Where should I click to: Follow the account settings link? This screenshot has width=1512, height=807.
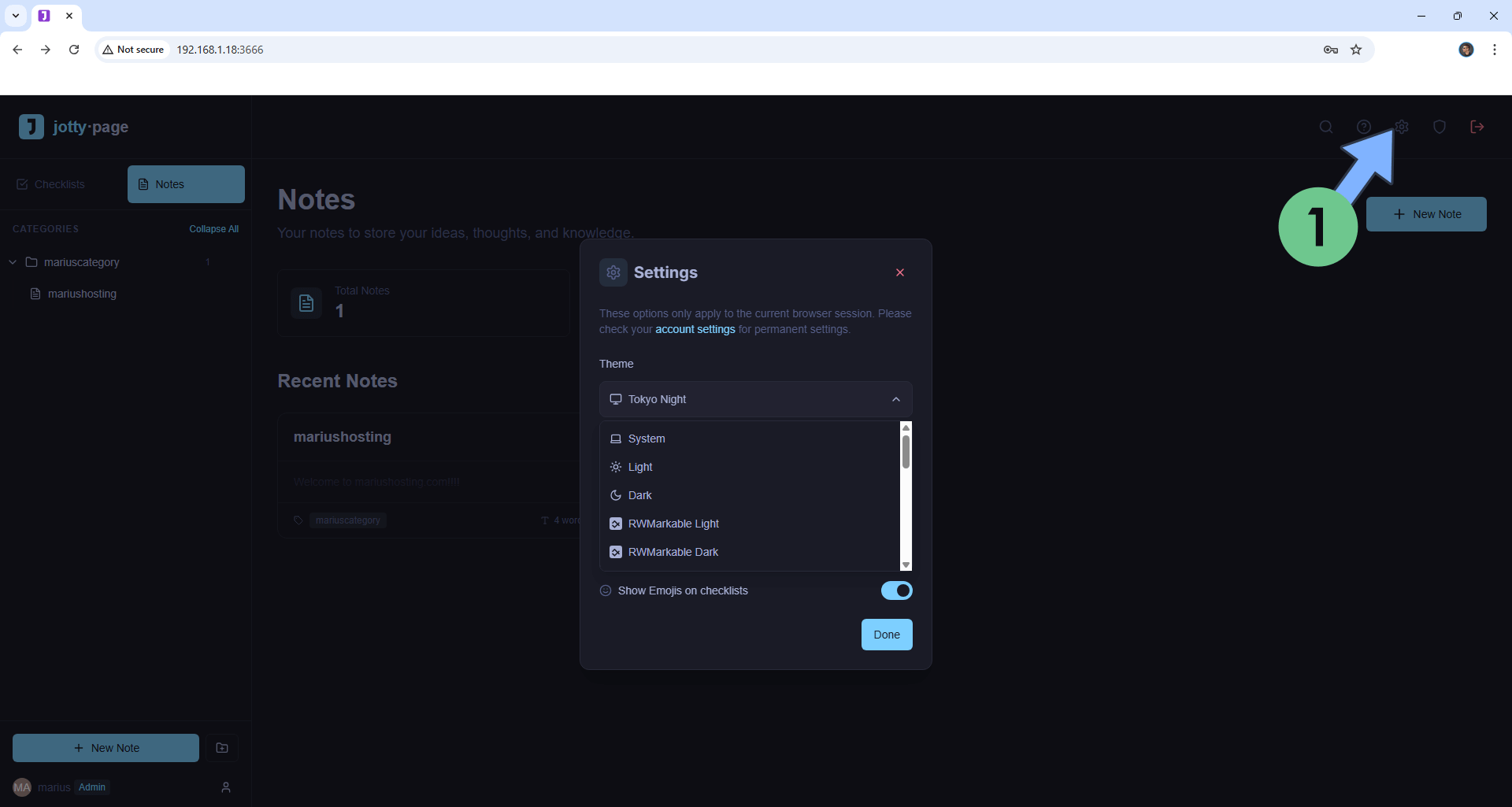click(x=695, y=329)
